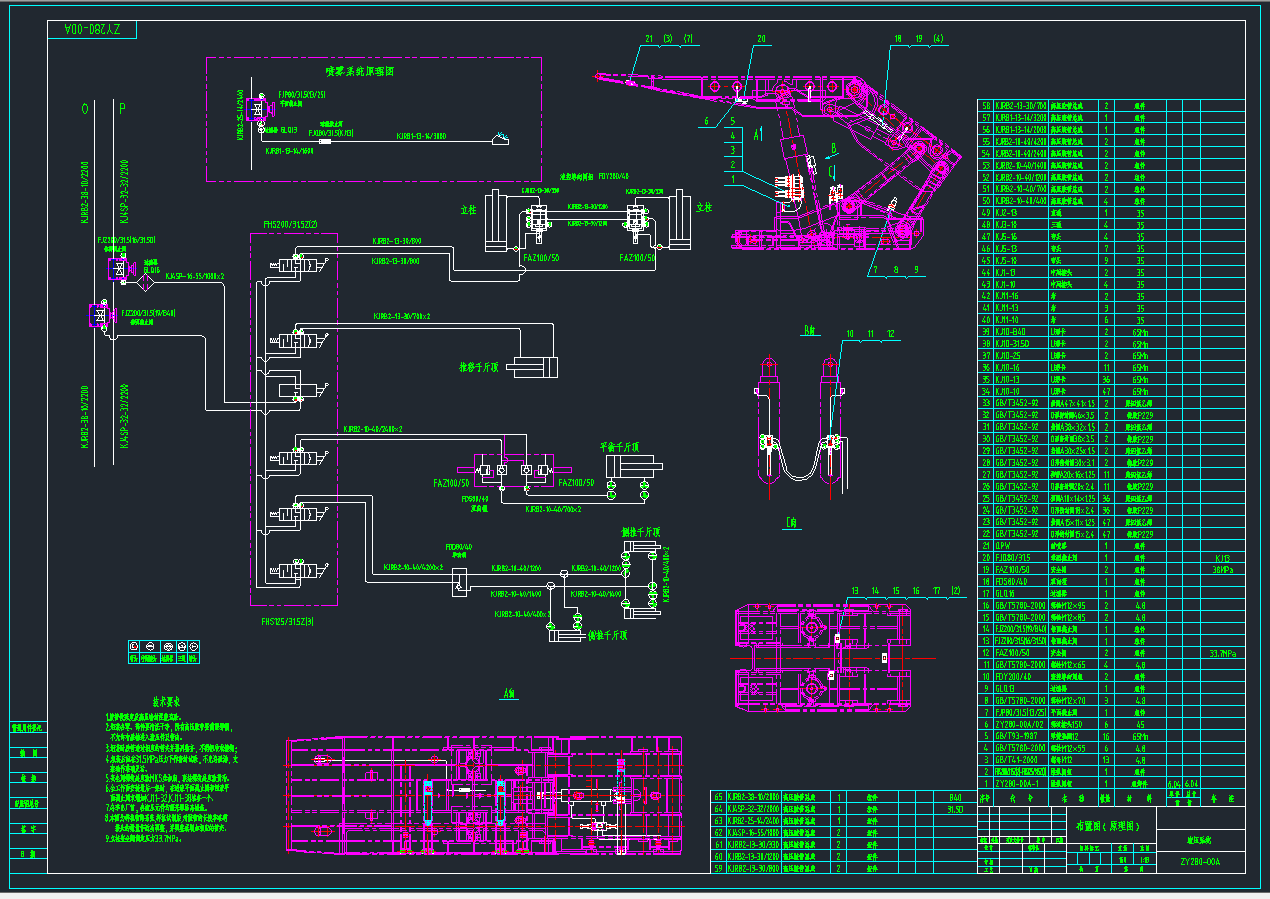Click part code GB/T41-2000 in row 3
Viewport: 1270px width, 899px height.
point(1018,760)
